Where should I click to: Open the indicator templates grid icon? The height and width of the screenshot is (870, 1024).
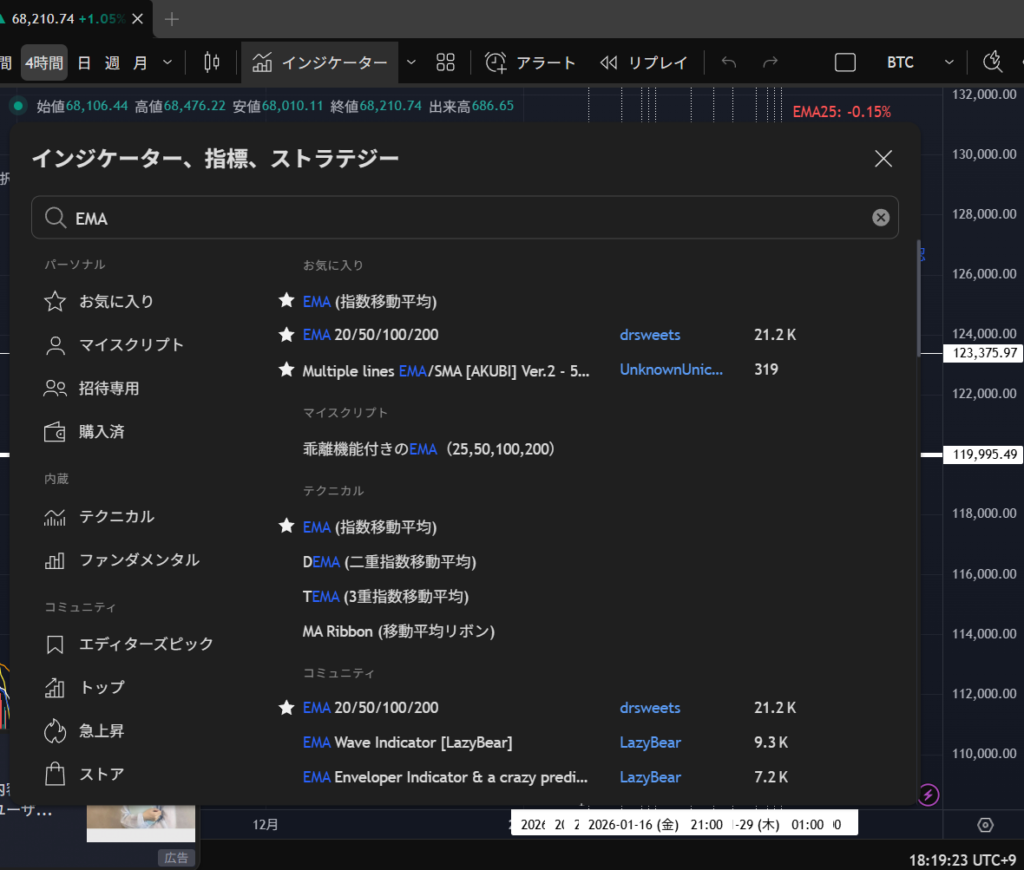(x=446, y=63)
